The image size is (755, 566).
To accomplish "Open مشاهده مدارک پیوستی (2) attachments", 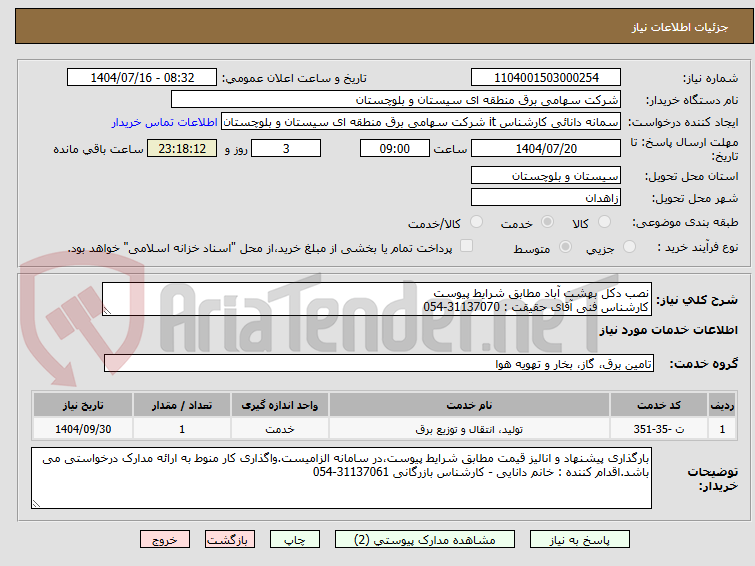I will pyautogui.click(x=425, y=540).
